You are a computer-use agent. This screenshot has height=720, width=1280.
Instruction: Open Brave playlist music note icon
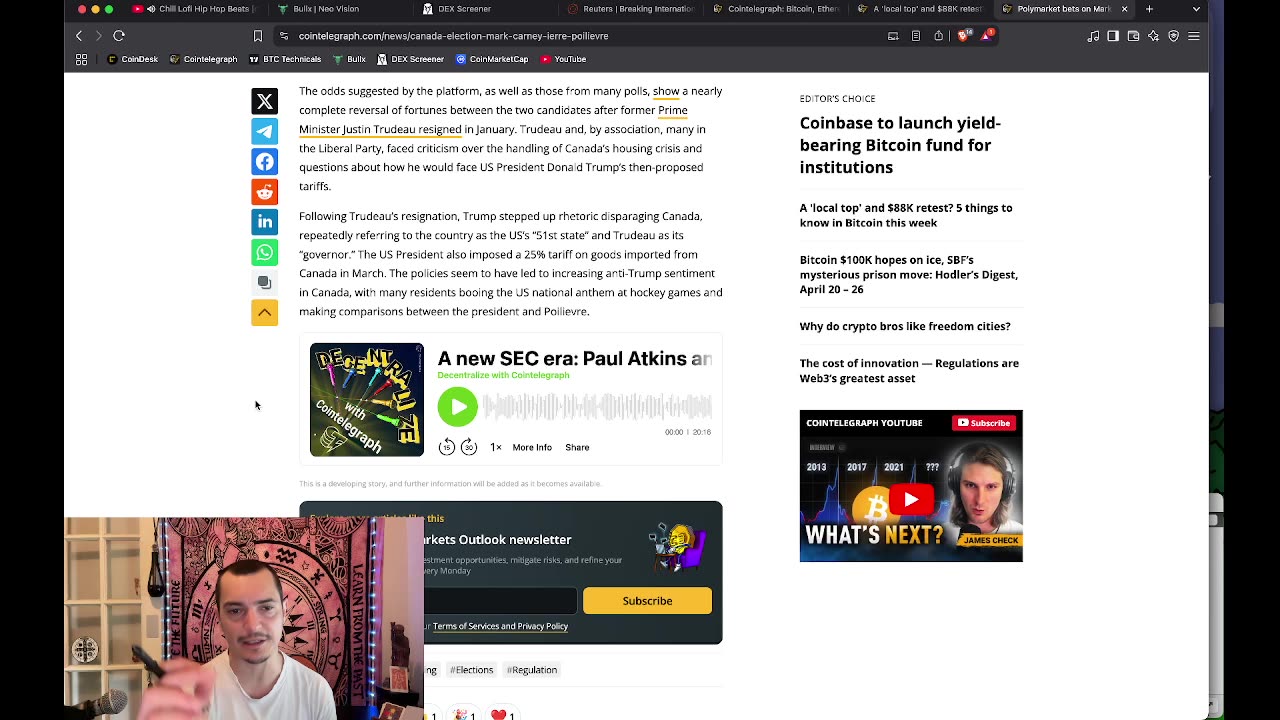pyautogui.click(x=1093, y=36)
